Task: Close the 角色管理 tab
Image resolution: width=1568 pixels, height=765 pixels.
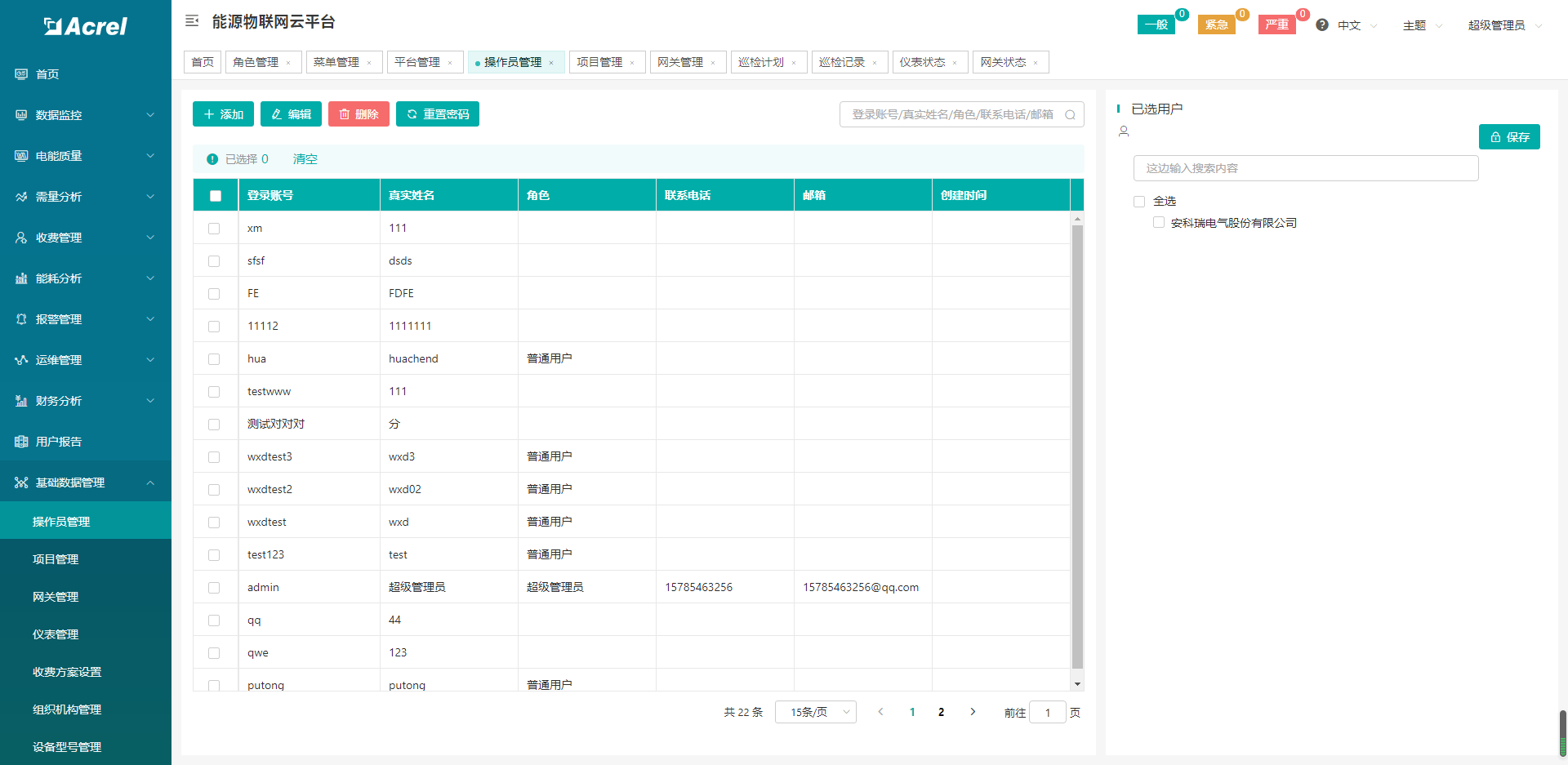Action: (288, 63)
